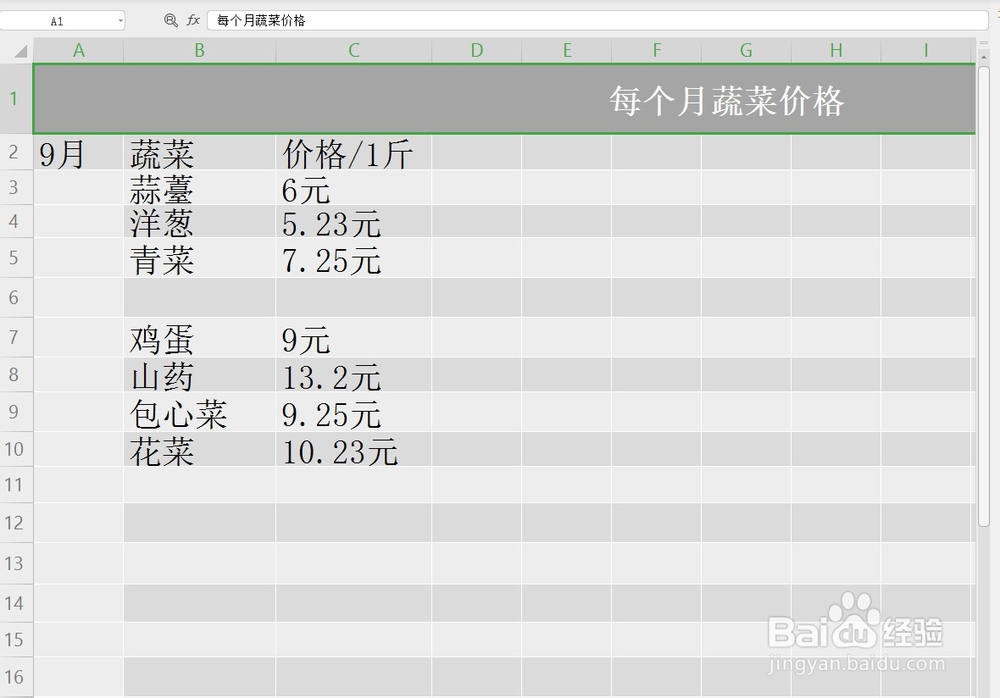Click the Select All corner triangle
Image resolution: width=1000 pixels, height=698 pixels.
[20, 50]
